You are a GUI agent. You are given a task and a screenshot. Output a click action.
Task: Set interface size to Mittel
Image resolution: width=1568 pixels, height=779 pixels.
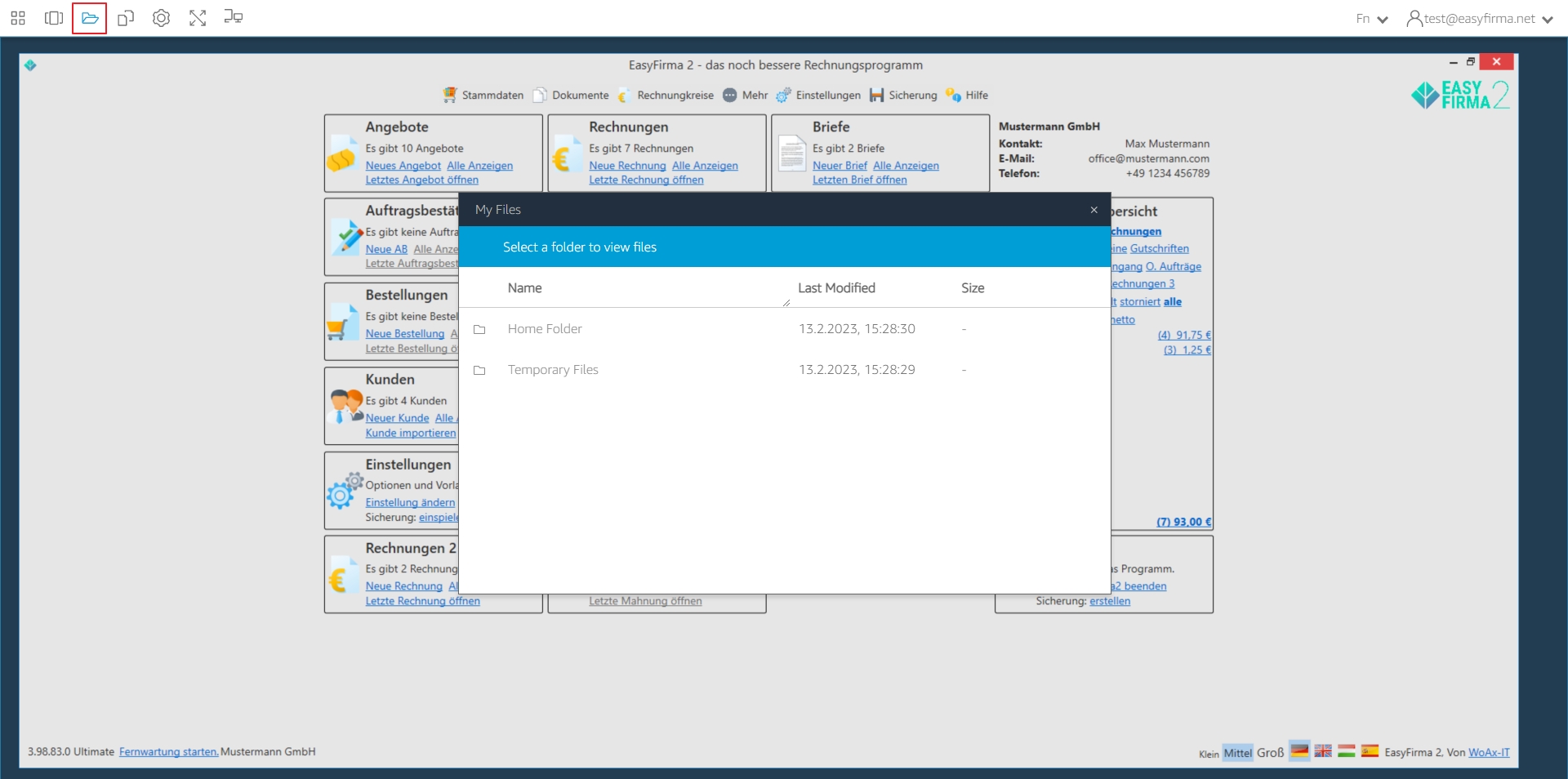click(x=1237, y=753)
